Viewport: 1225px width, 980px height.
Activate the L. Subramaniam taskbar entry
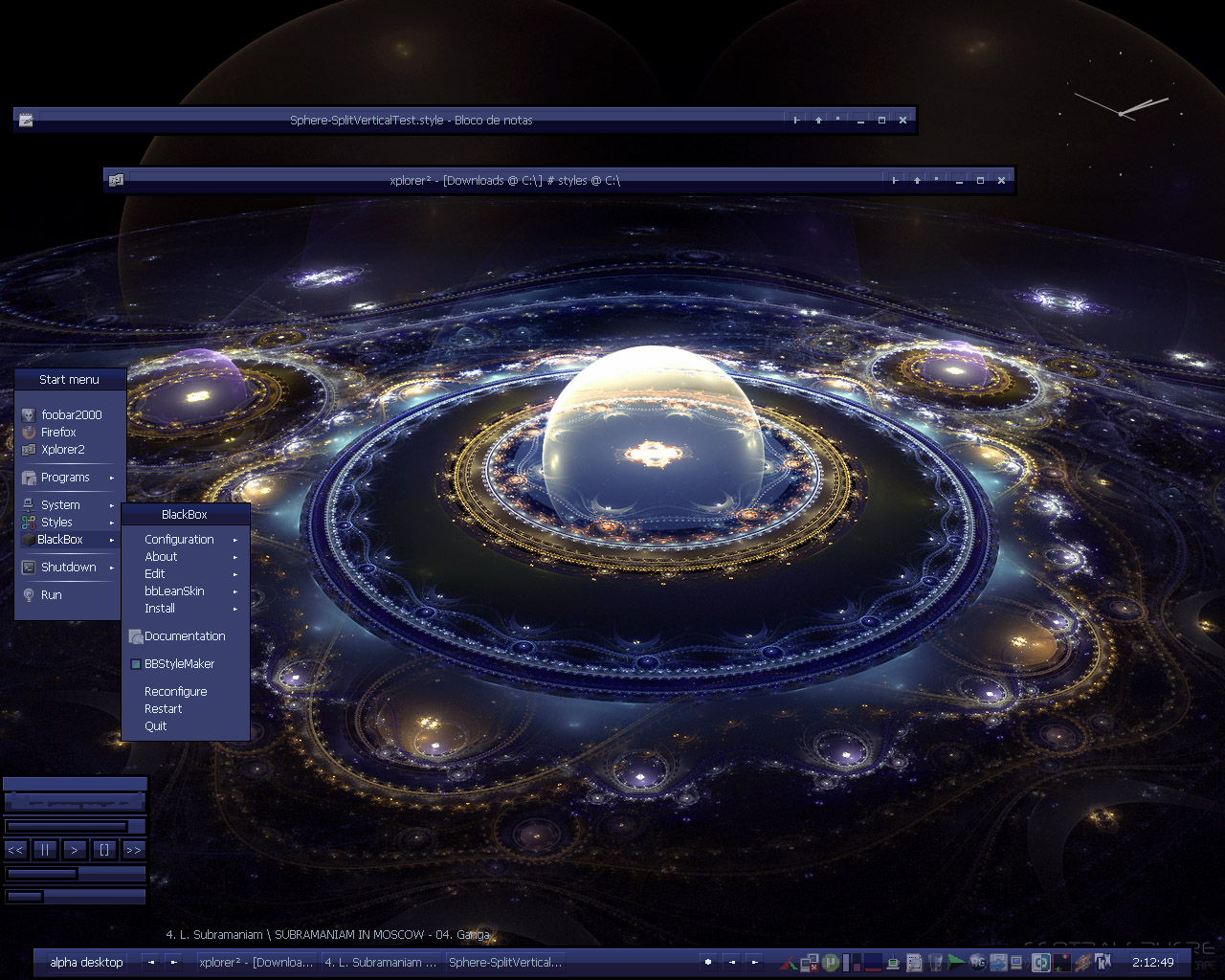[381, 962]
